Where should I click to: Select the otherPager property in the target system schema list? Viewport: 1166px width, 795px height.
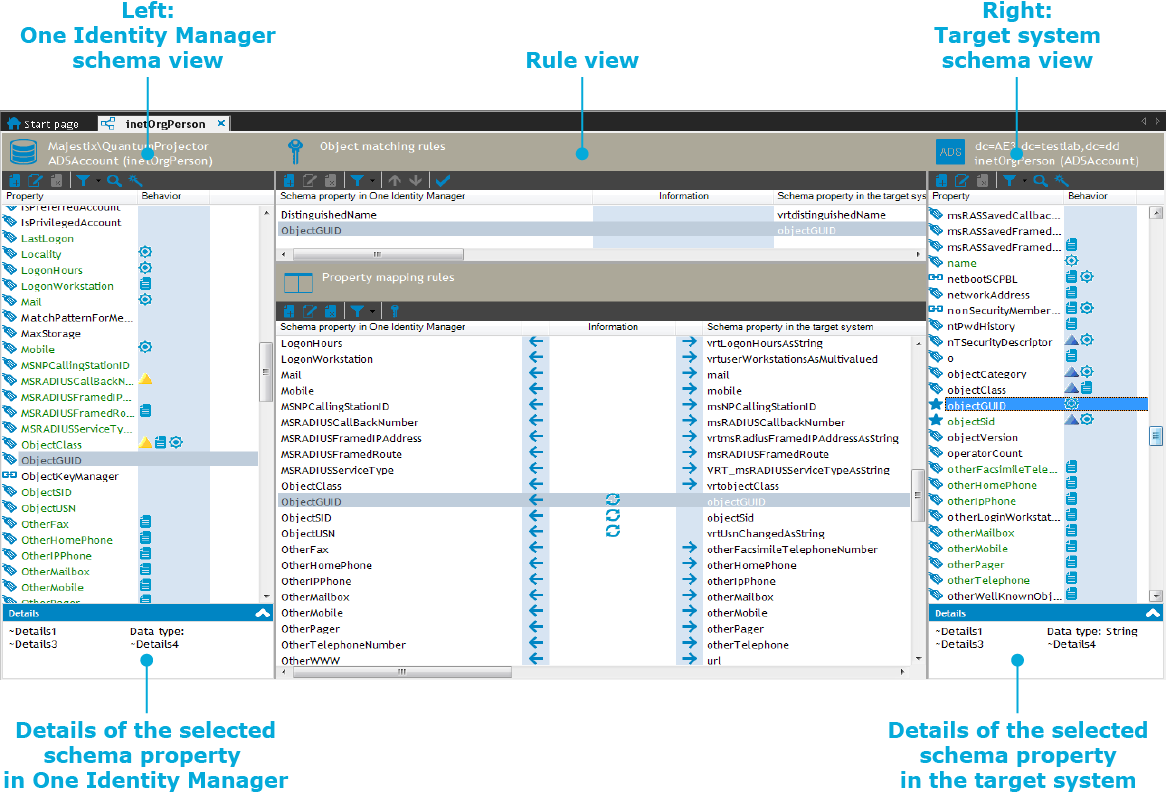[976, 565]
